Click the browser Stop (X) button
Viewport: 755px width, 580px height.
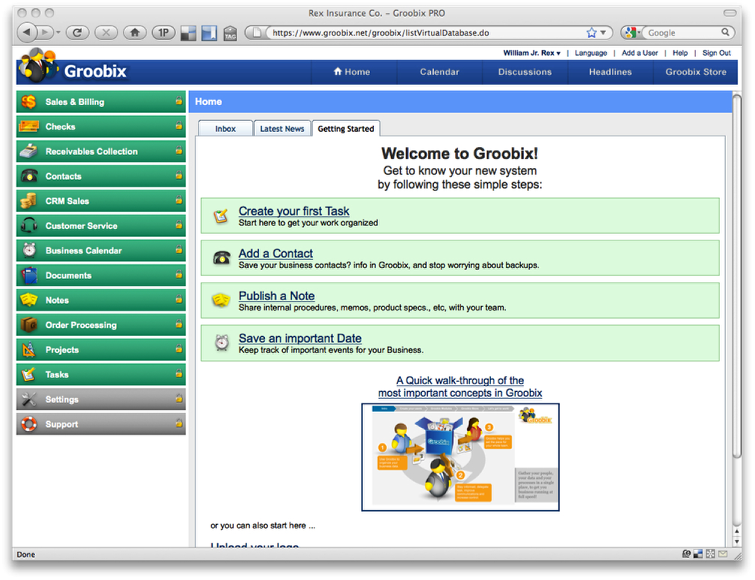pyautogui.click(x=106, y=33)
